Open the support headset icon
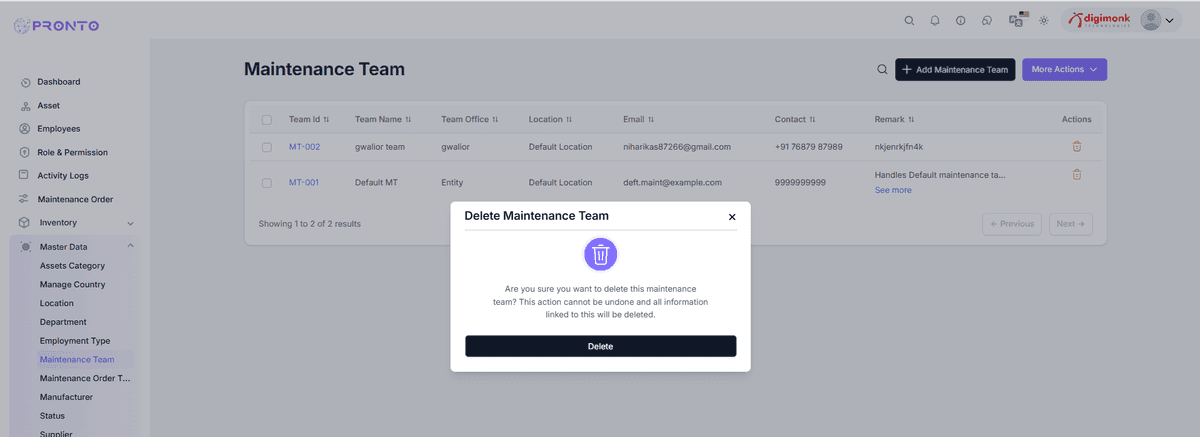The height and width of the screenshot is (437, 1200). pos(987,20)
